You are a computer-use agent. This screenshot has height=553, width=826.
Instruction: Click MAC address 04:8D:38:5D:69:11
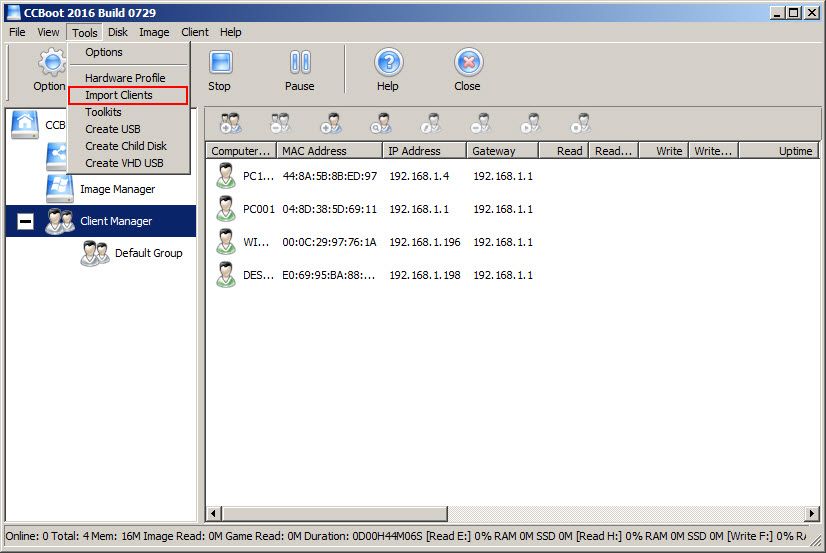(330, 209)
